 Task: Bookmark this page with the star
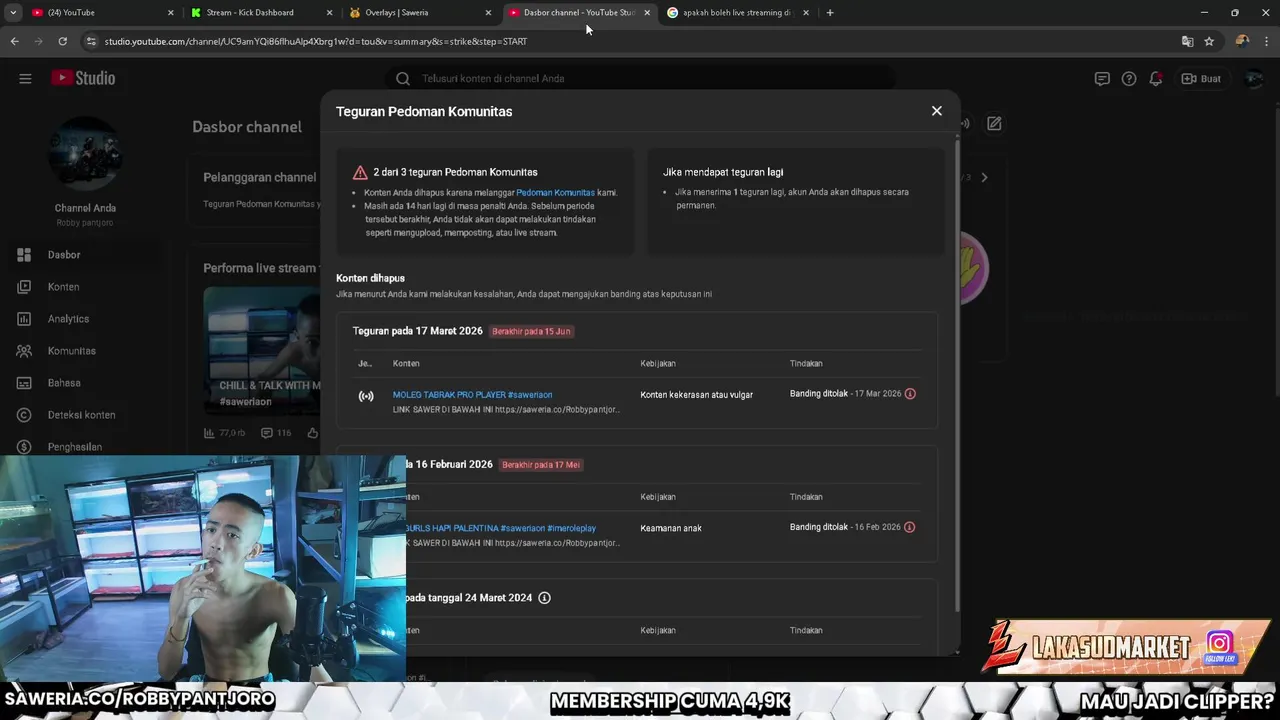pyautogui.click(x=1209, y=41)
